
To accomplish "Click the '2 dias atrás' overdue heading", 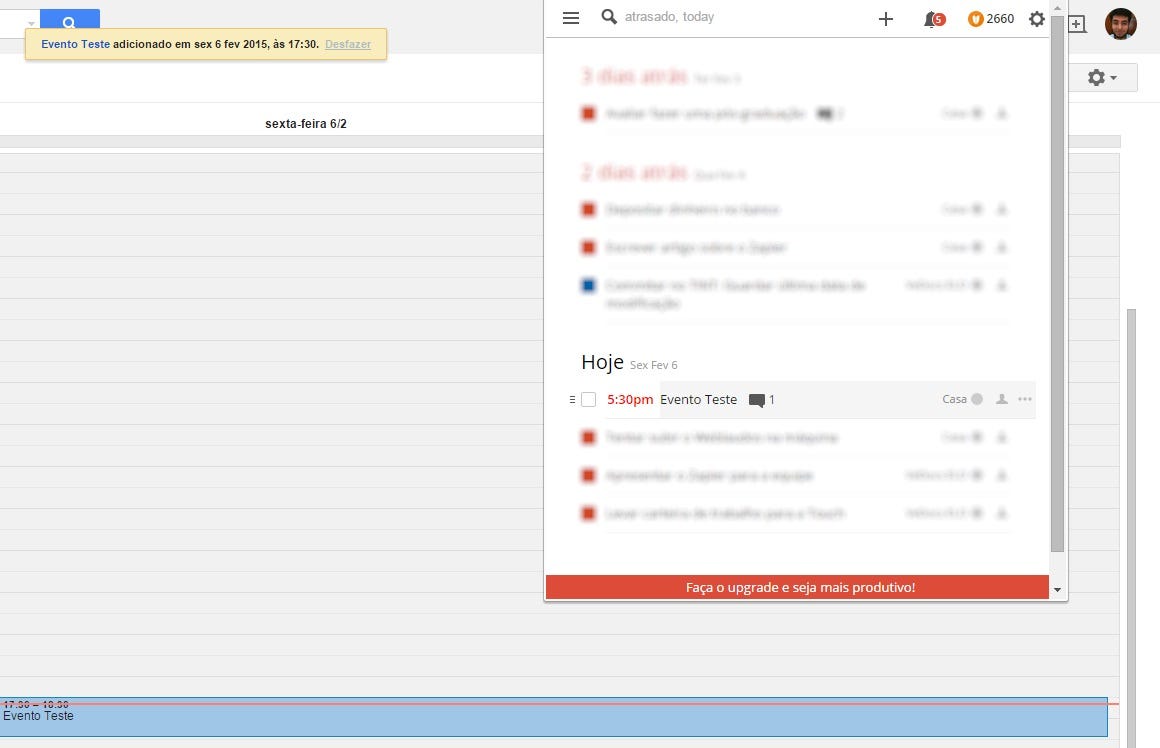I will (x=634, y=172).
